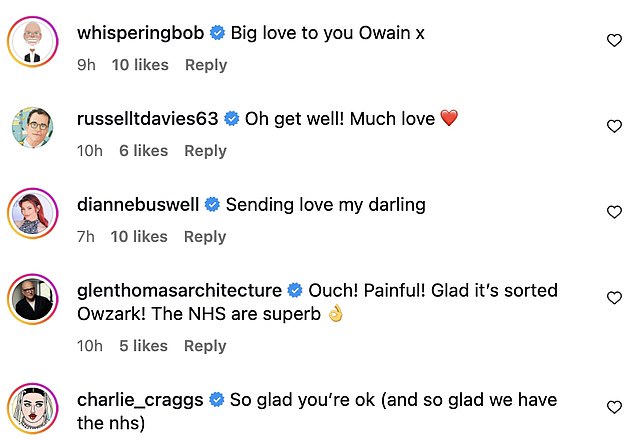Image resolution: width=634 pixels, height=441 pixels.
Task: Toggle the heart on dianne buswell's comment
Action: pos(615,212)
